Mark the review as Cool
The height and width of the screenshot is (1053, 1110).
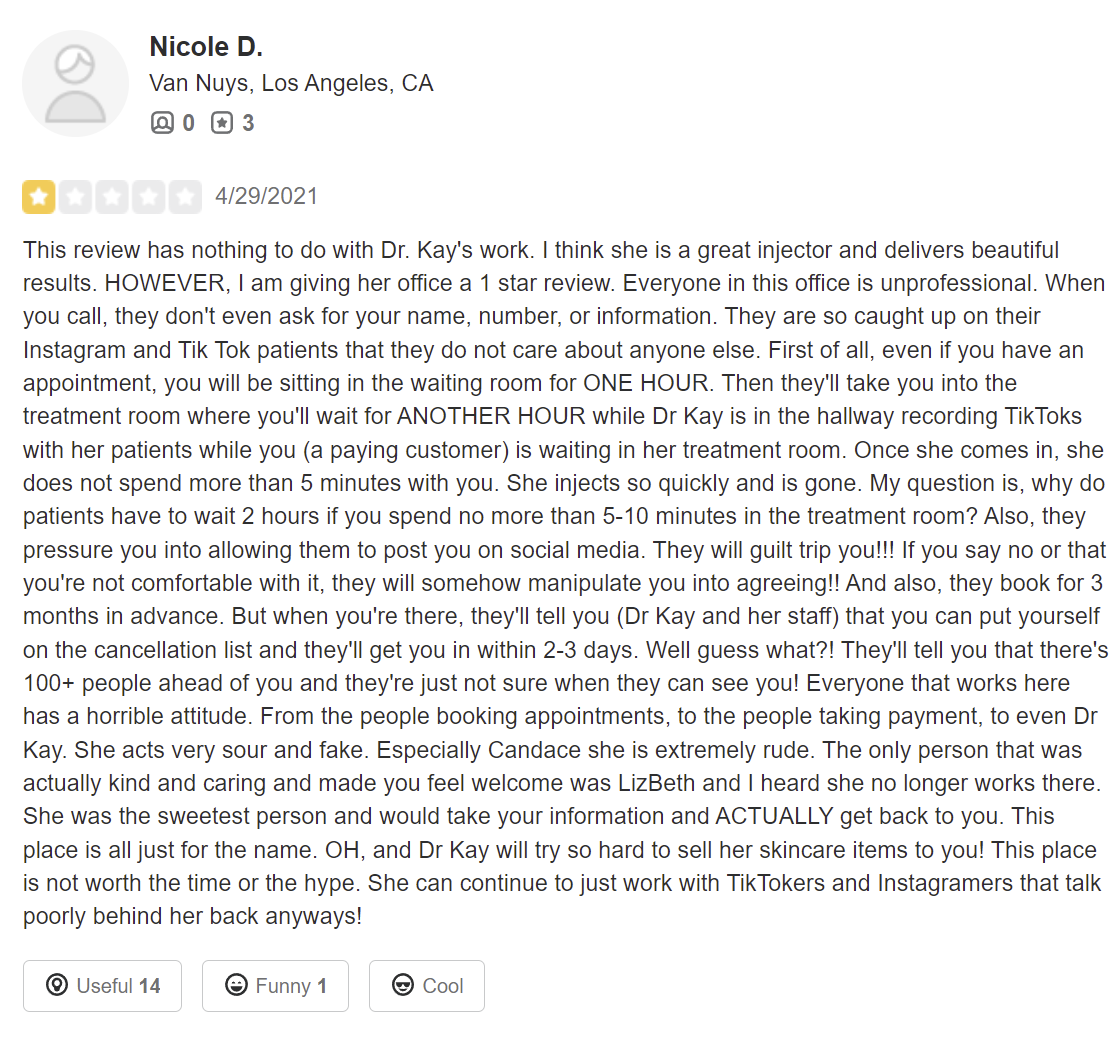427,986
